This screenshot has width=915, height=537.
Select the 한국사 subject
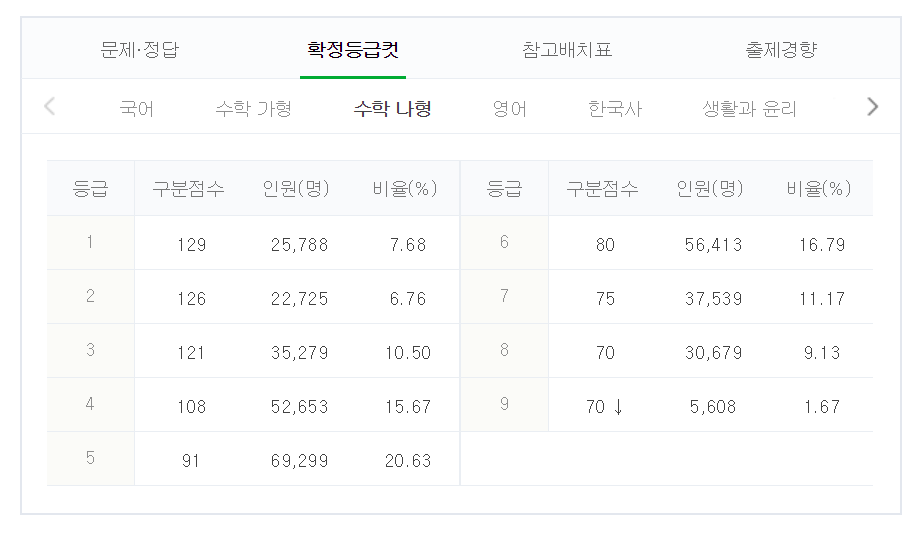(x=615, y=109)
